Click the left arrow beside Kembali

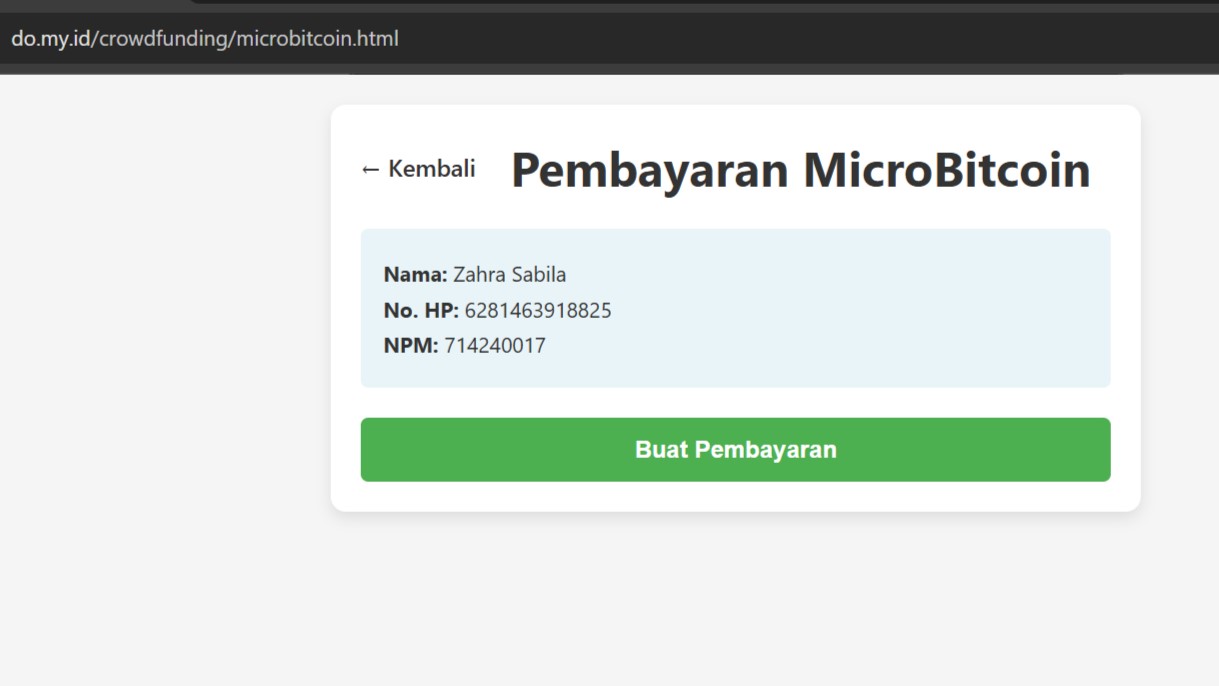370,170
